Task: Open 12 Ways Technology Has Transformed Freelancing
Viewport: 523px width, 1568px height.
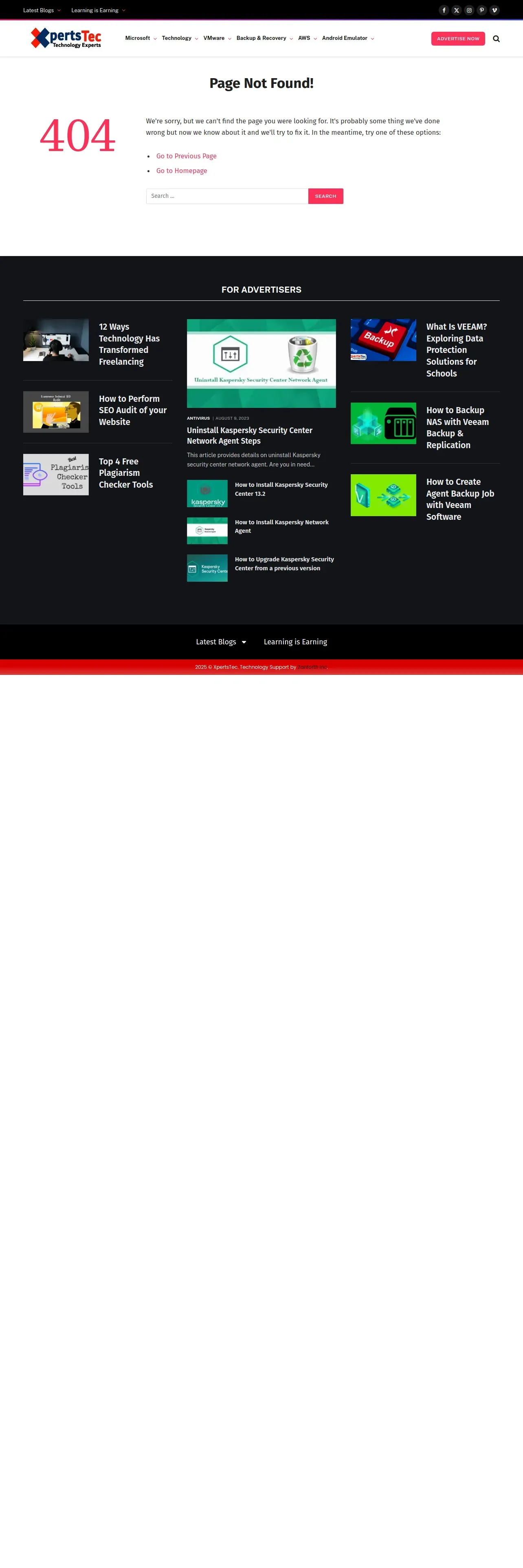Action: [129, 344]
